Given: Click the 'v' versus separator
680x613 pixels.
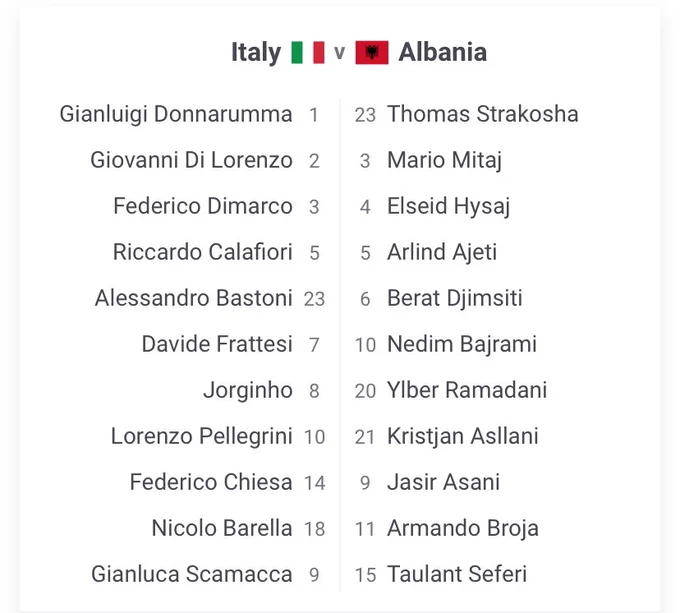Looking at the screenshot, I should (x=340, y=53).
